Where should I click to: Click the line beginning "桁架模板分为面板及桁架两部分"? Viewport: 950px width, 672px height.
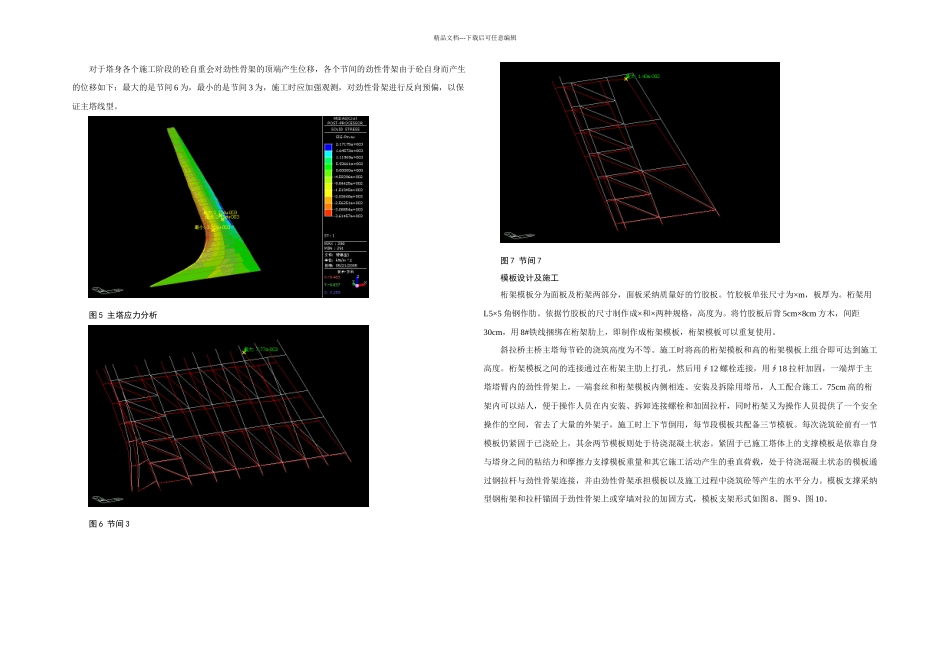coord(686,294)
